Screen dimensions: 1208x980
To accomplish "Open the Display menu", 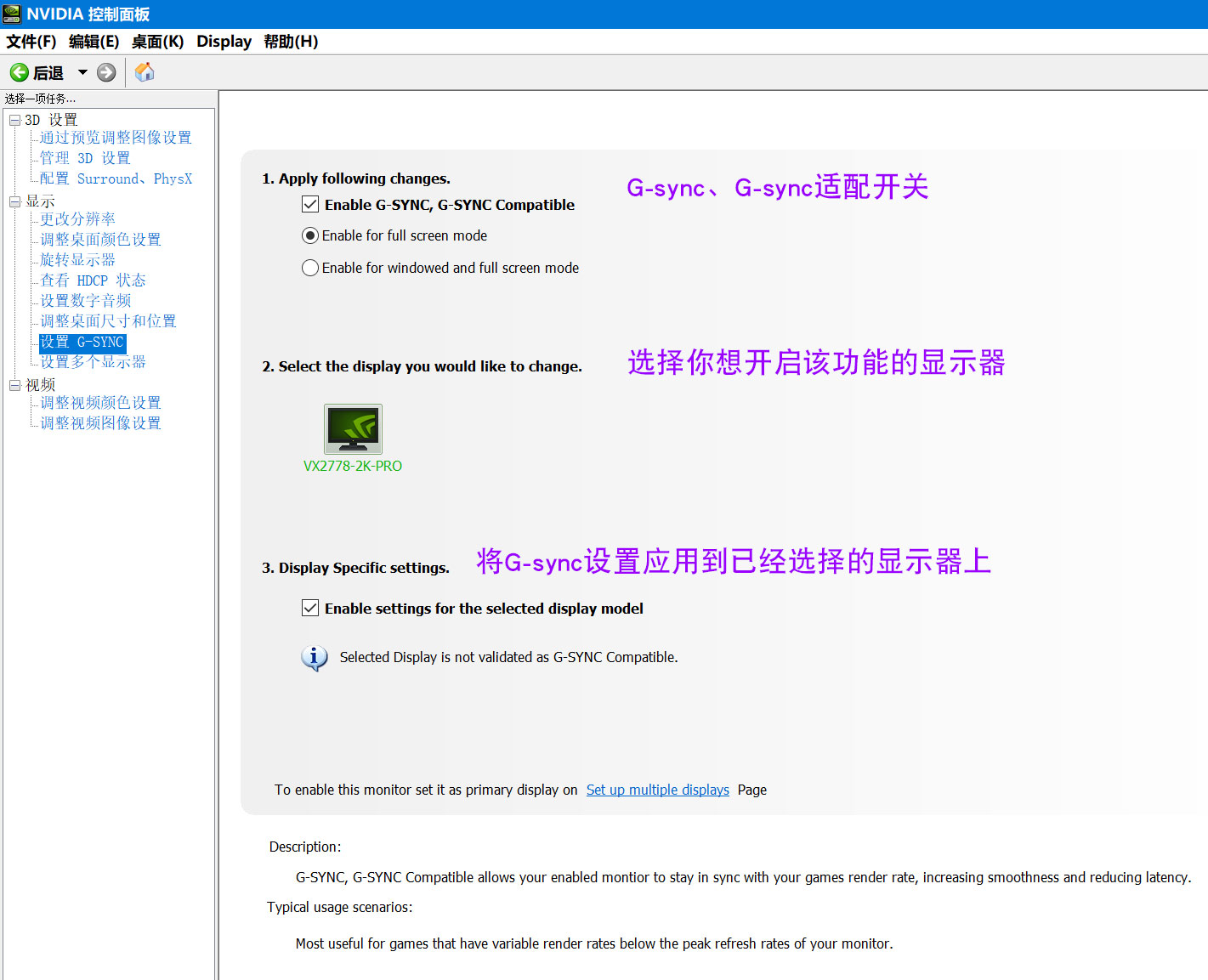I will [x=224, y=41].
